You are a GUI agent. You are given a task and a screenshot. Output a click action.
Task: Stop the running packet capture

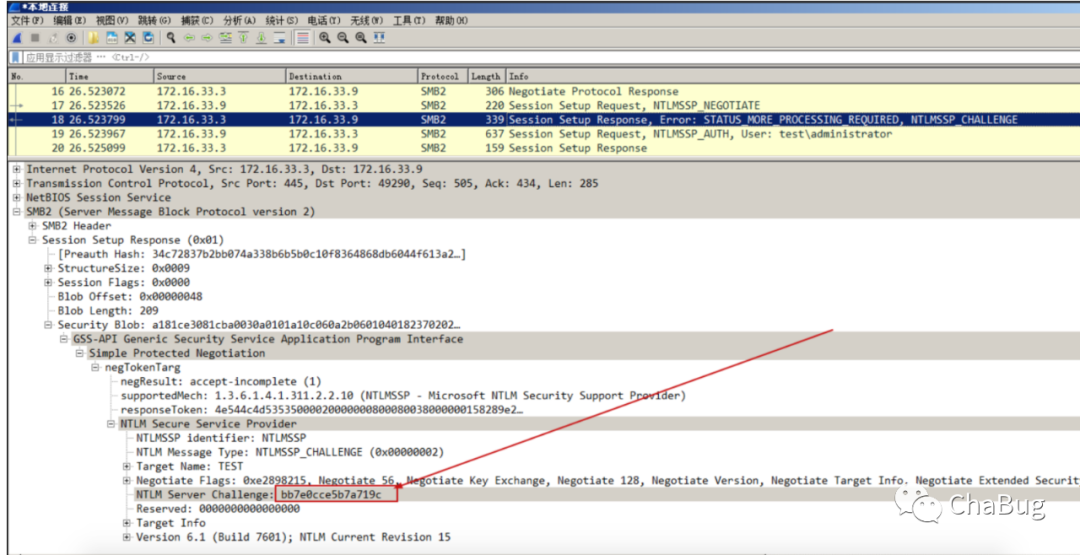35,38
